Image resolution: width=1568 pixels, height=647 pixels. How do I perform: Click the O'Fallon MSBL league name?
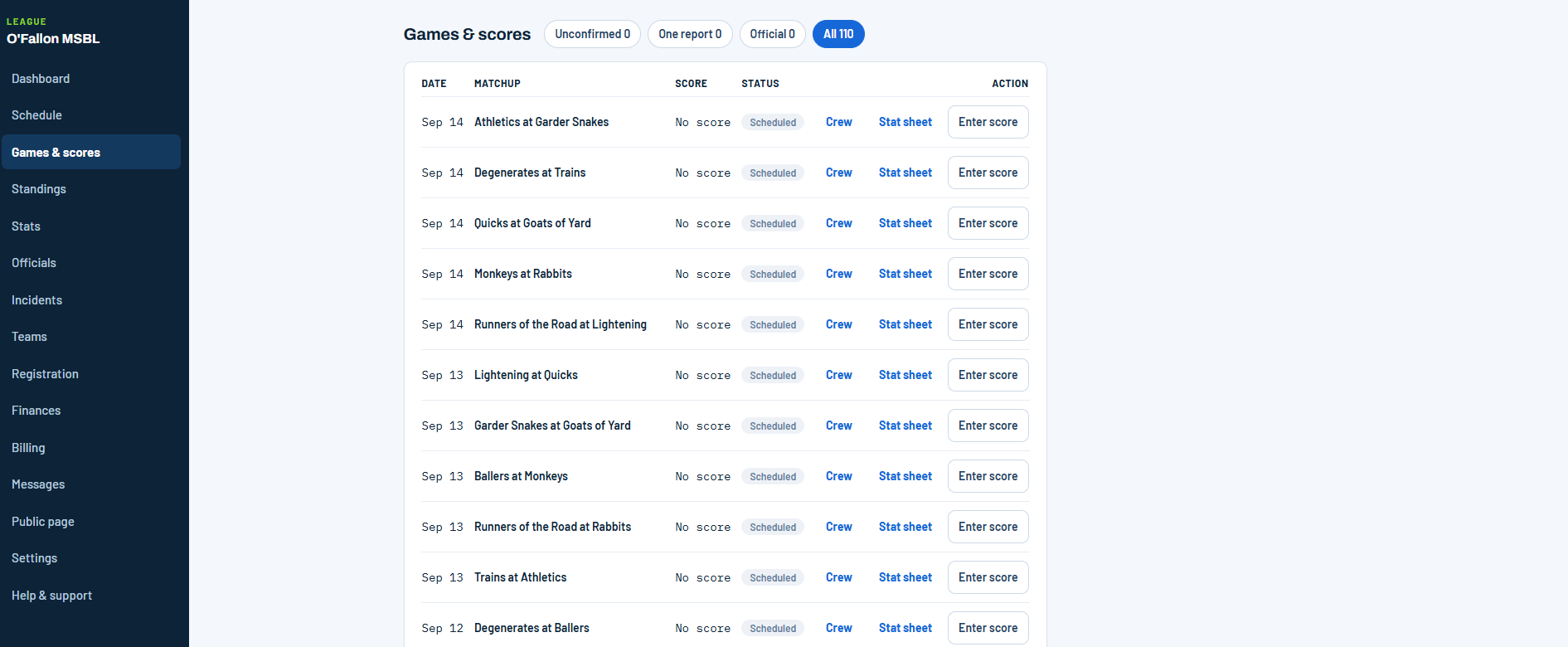tap(53, 39)
